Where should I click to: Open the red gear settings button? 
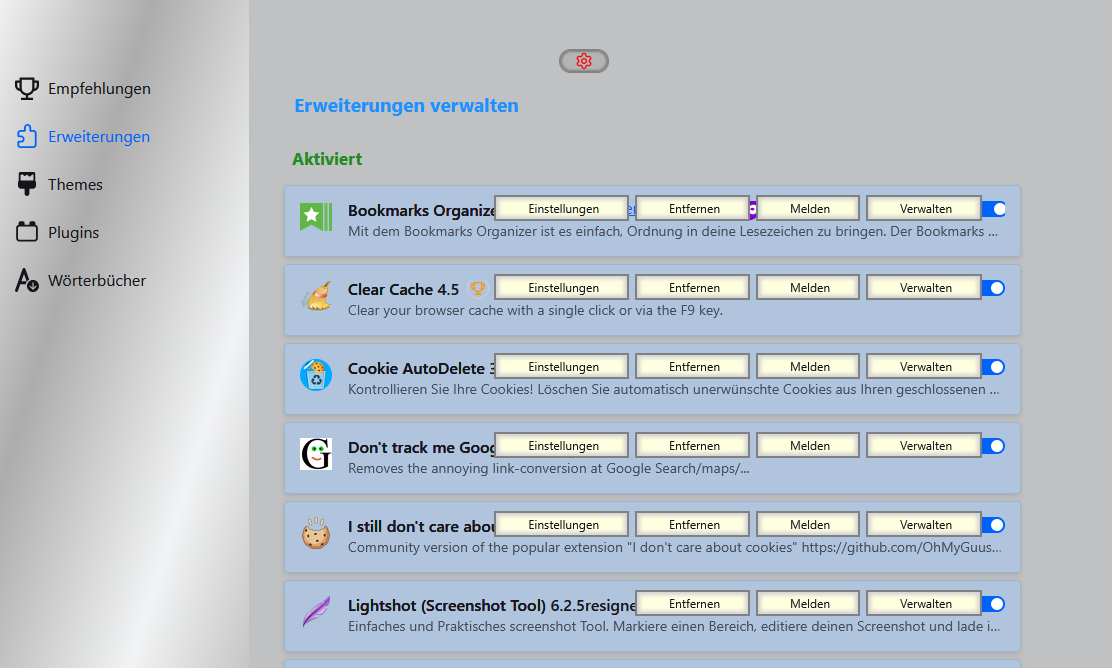click(584, 61)
